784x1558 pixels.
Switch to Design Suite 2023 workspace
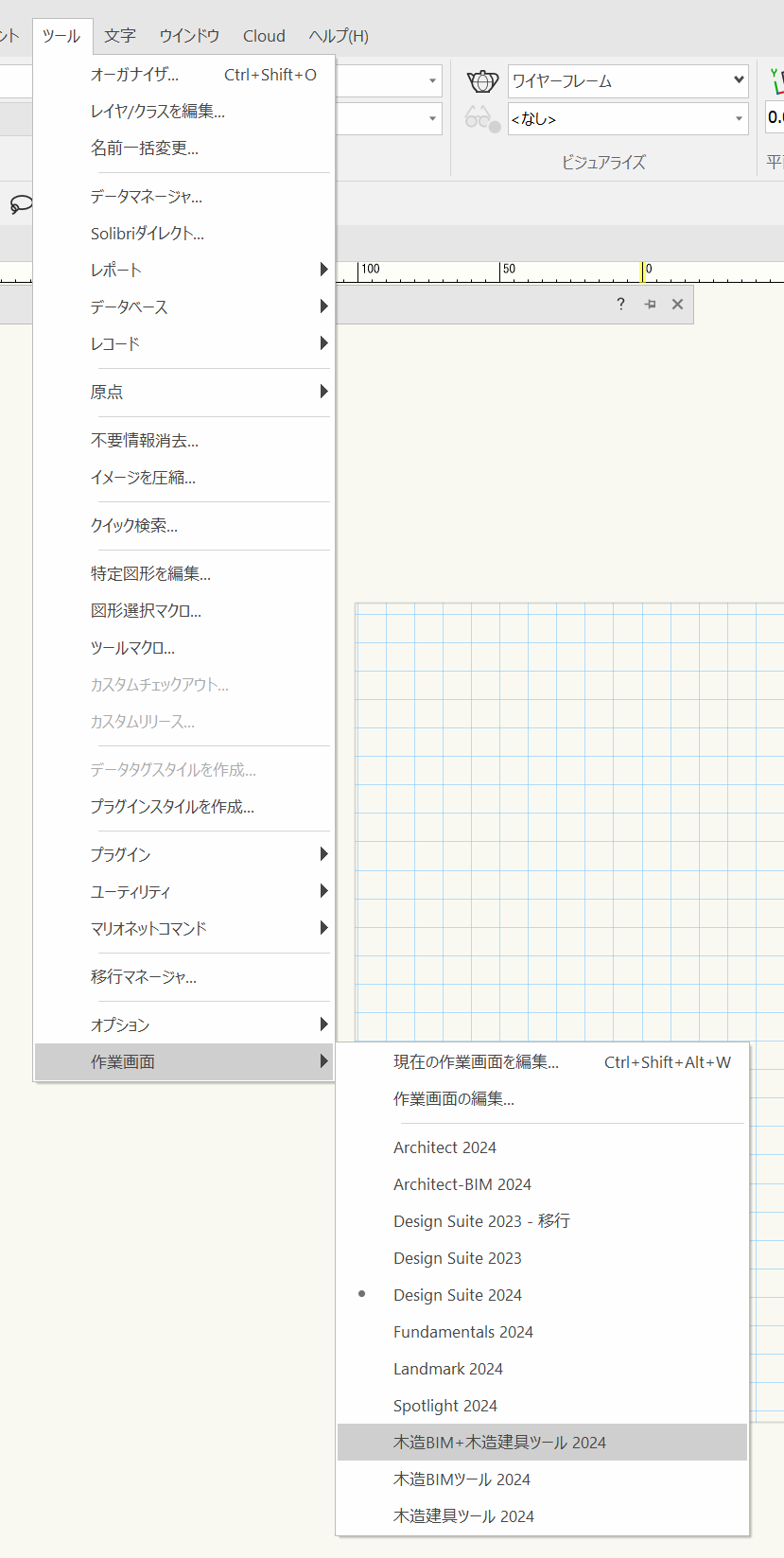point(542,1258)
